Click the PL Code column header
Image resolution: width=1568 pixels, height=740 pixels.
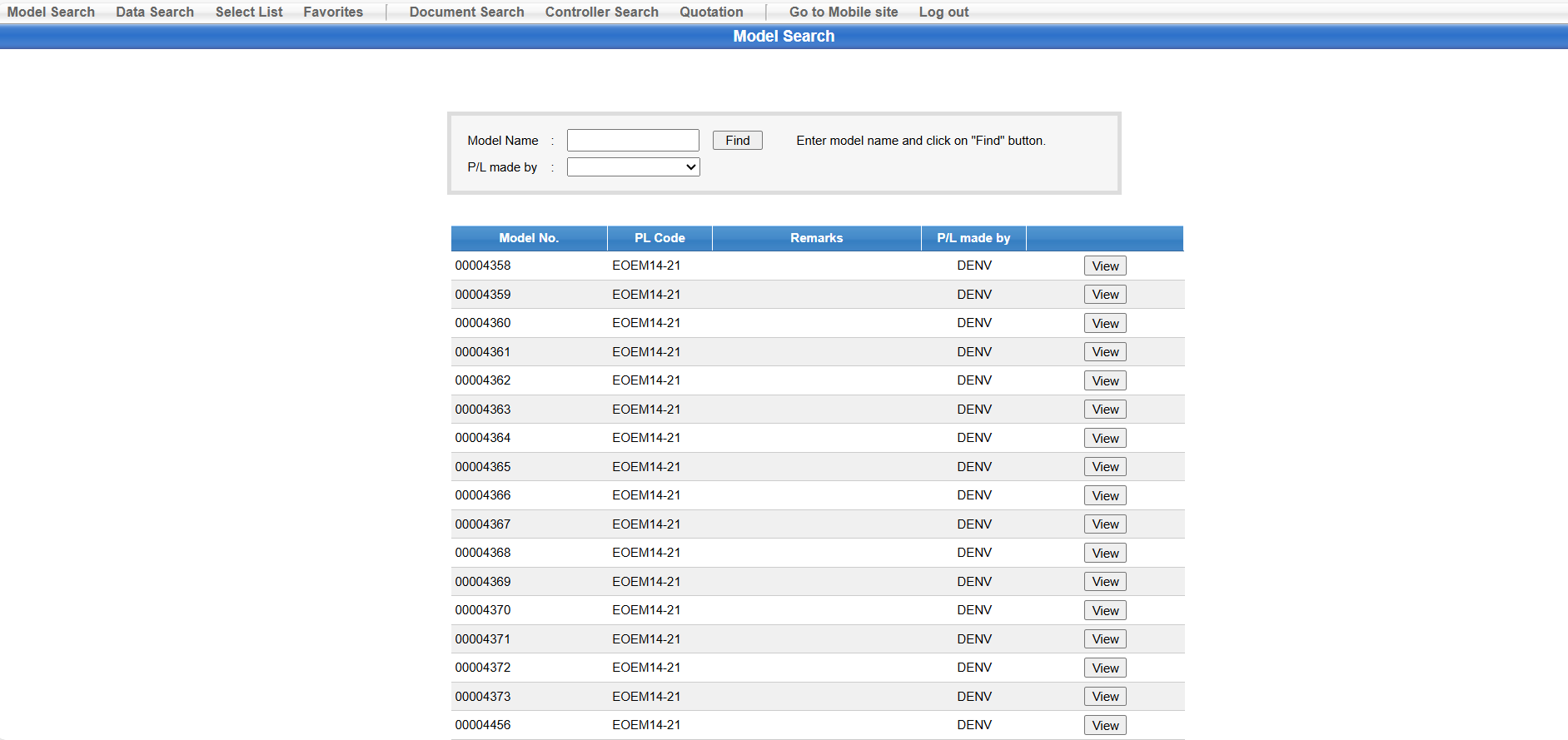point(660,238)
